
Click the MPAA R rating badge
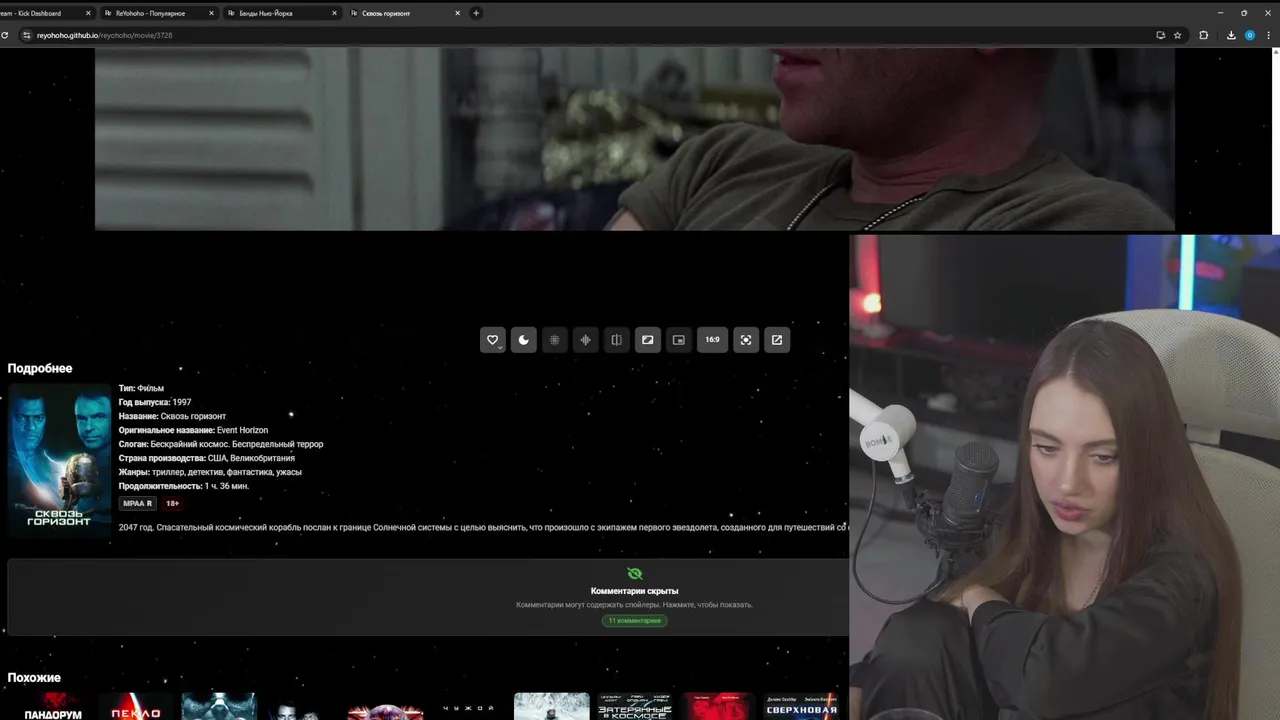point(137,504)
